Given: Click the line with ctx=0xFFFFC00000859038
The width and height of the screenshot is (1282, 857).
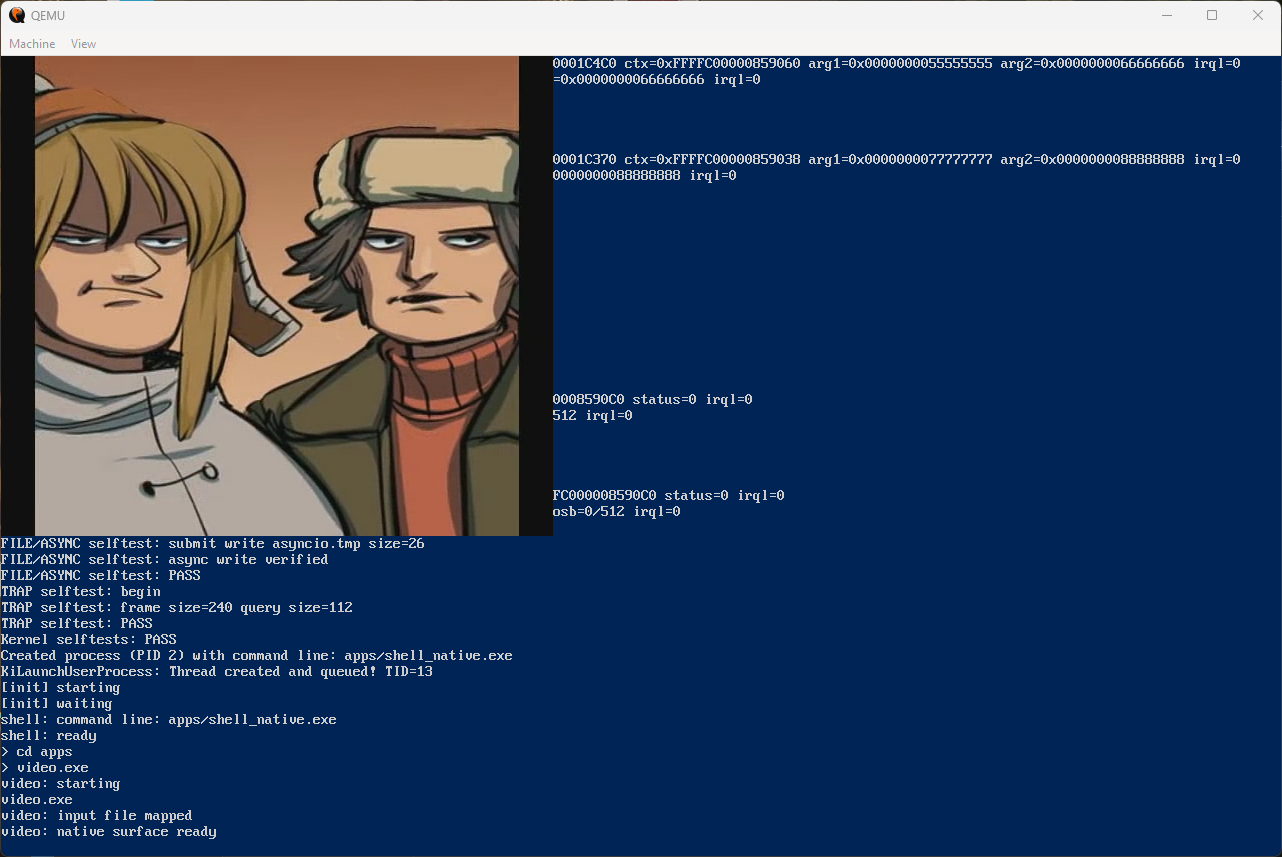Looking at the screenshot, I should click(897, 160).
